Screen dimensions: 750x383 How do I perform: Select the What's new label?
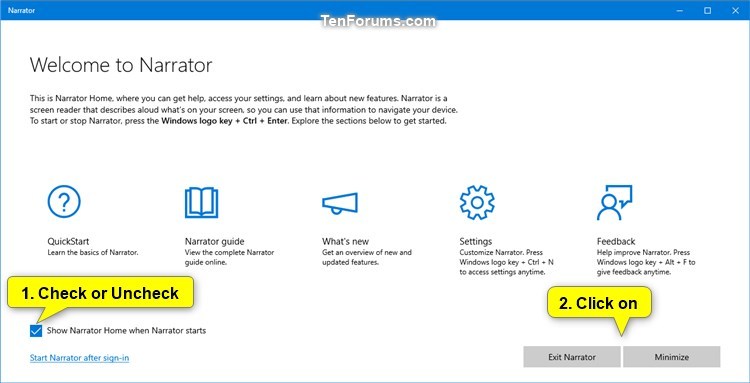coord(345,241)
